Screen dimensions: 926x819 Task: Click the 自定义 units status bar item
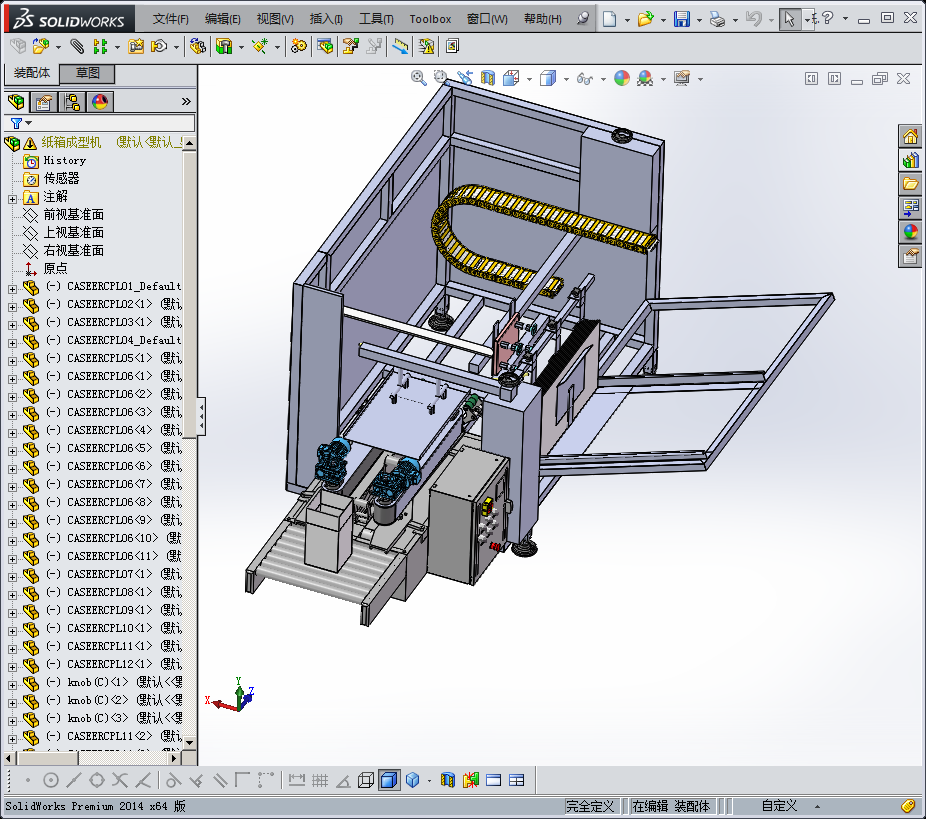coord(779,806)
